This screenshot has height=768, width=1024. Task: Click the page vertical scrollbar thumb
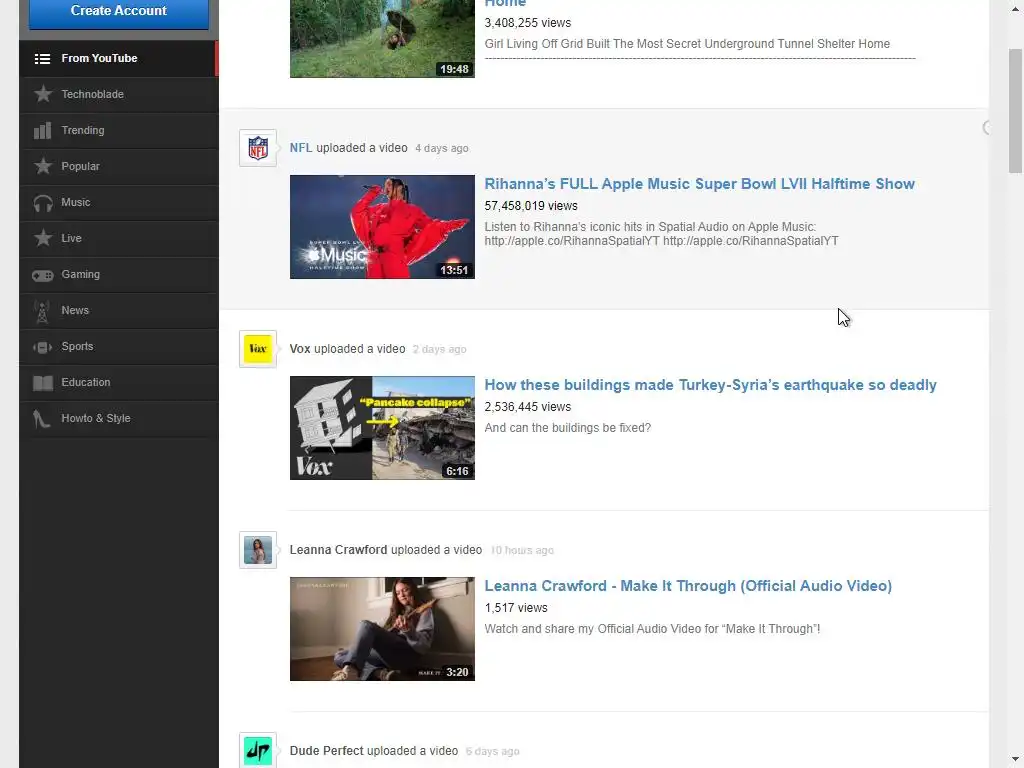1015,111
